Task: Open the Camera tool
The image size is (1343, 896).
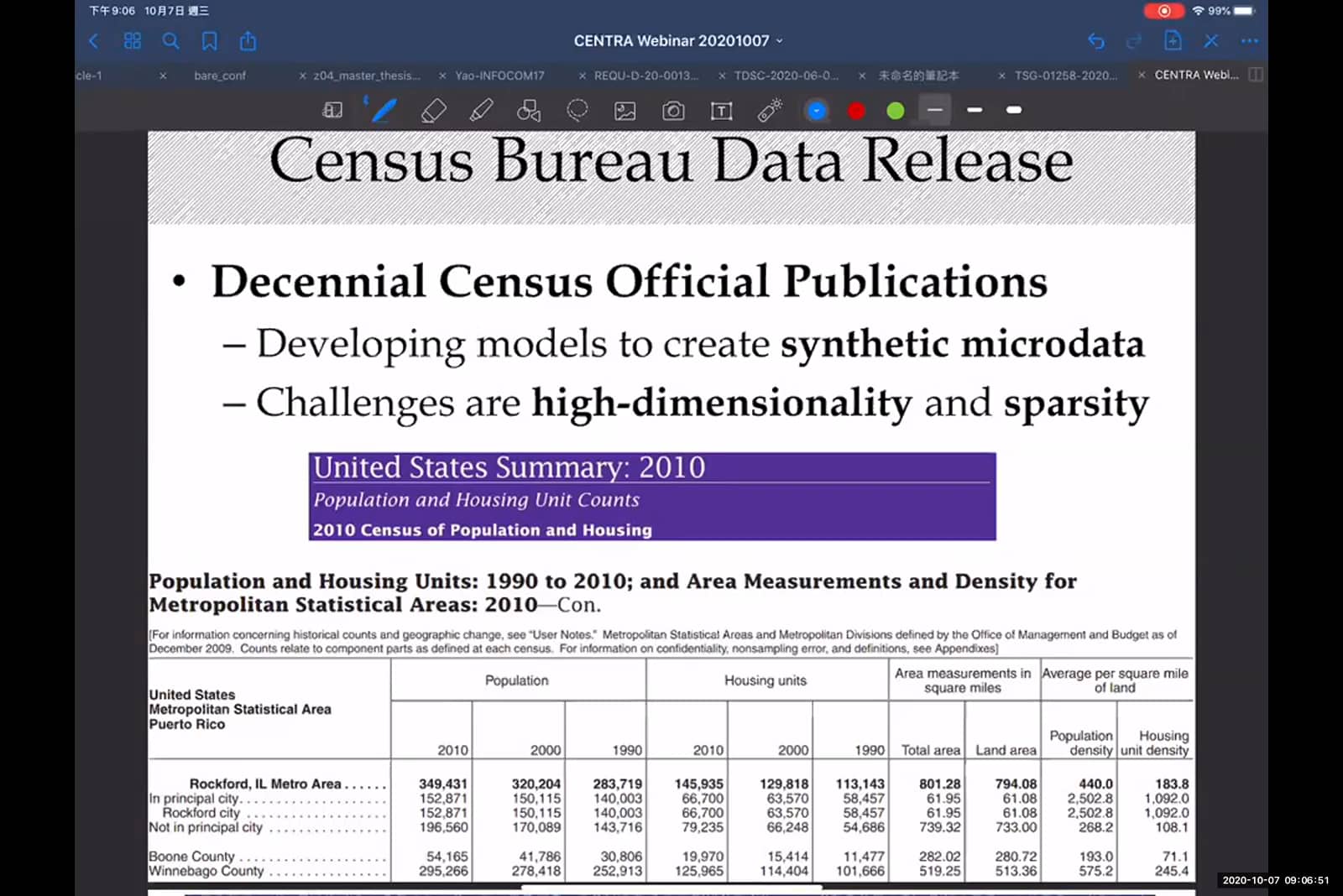Action: (673, 111)
